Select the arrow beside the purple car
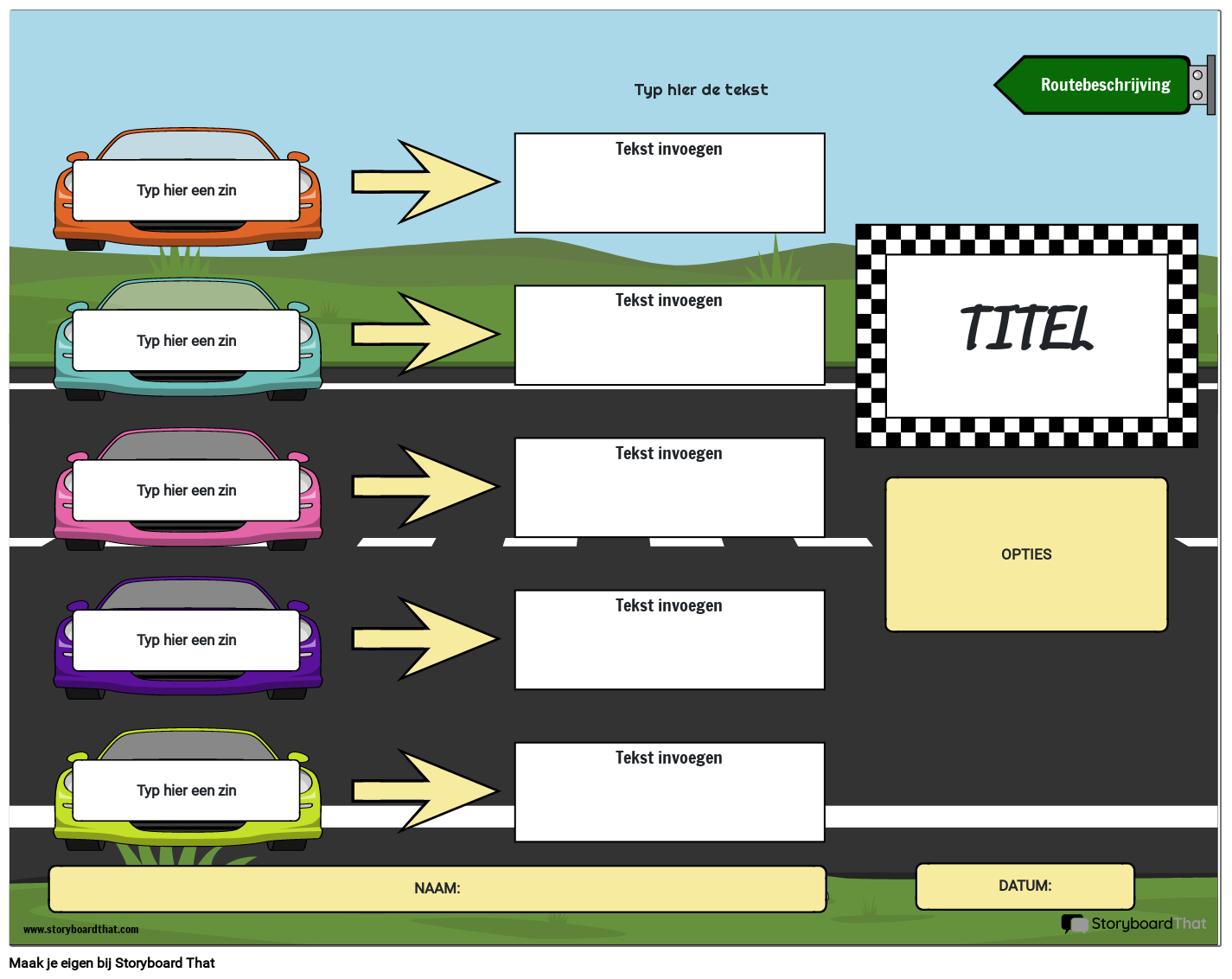The width and height of the screenshot is (1232, 979). pos(425,638)
